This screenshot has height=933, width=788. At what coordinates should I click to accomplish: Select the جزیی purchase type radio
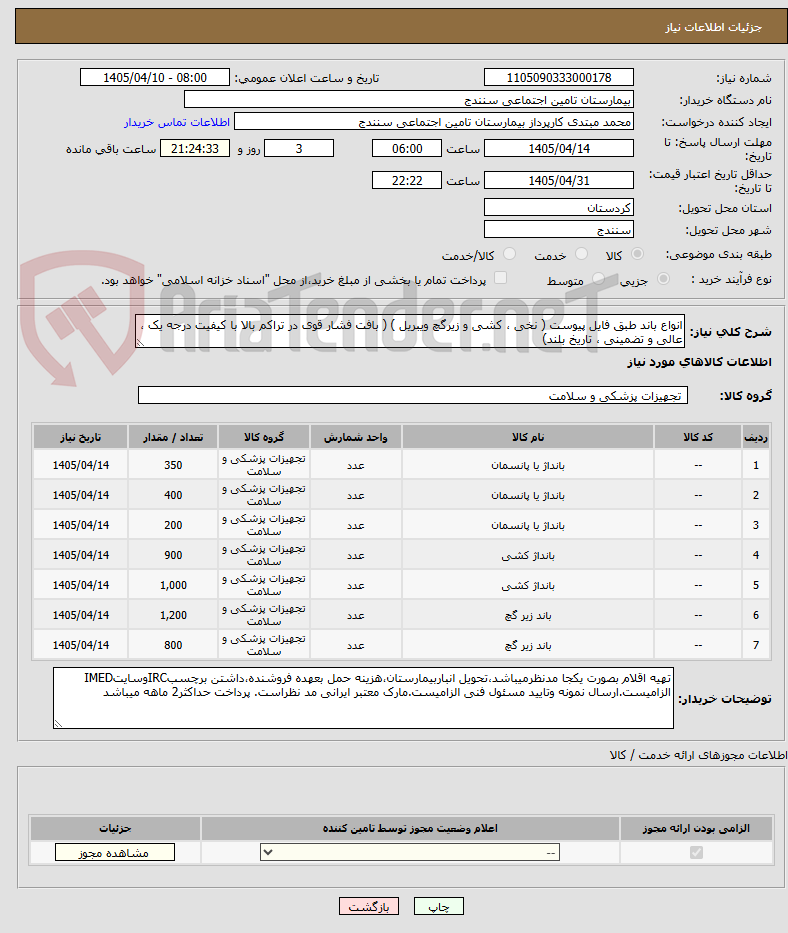coord(663,279)
